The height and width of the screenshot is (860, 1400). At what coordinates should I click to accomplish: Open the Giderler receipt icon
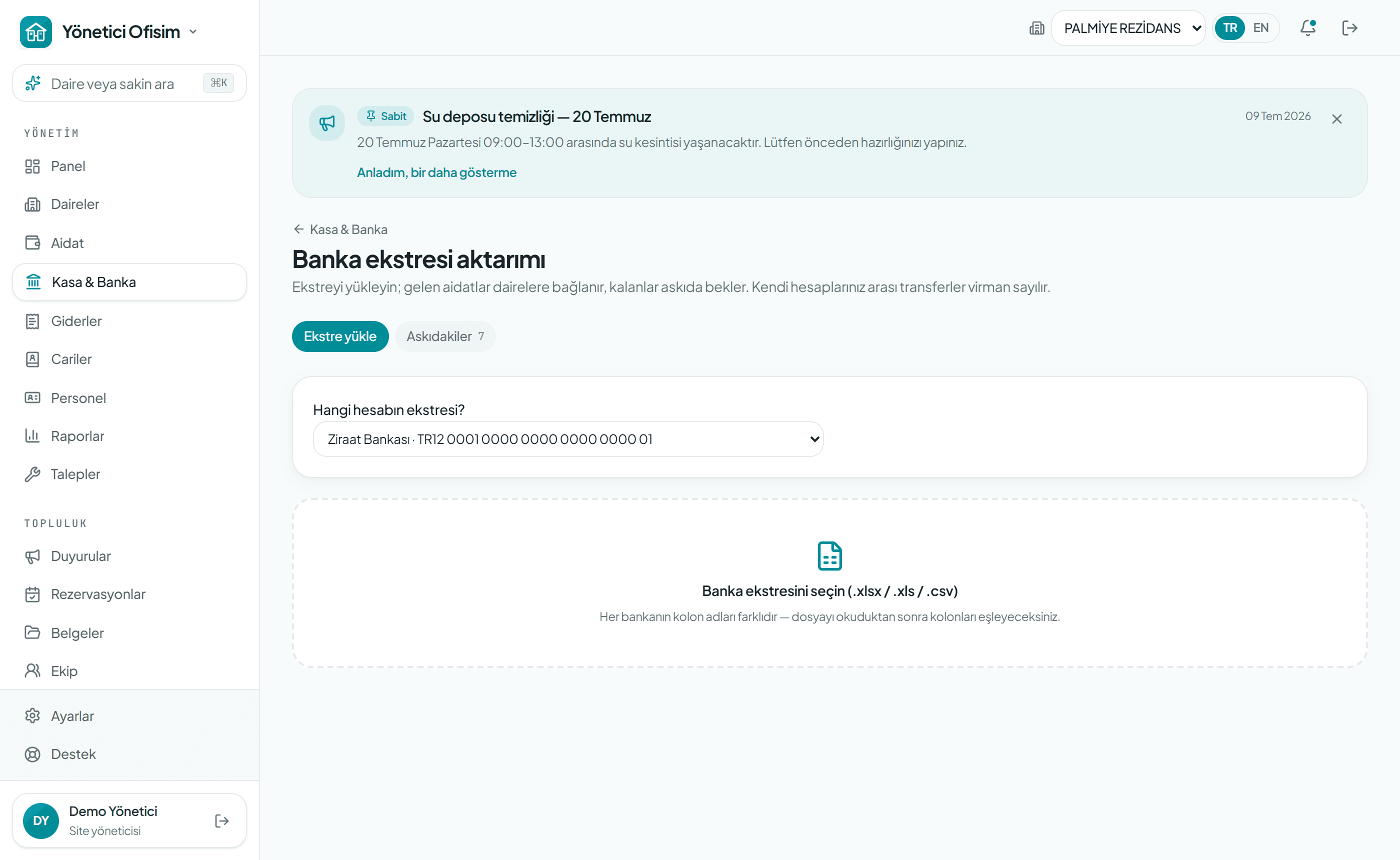pos(32,321)
